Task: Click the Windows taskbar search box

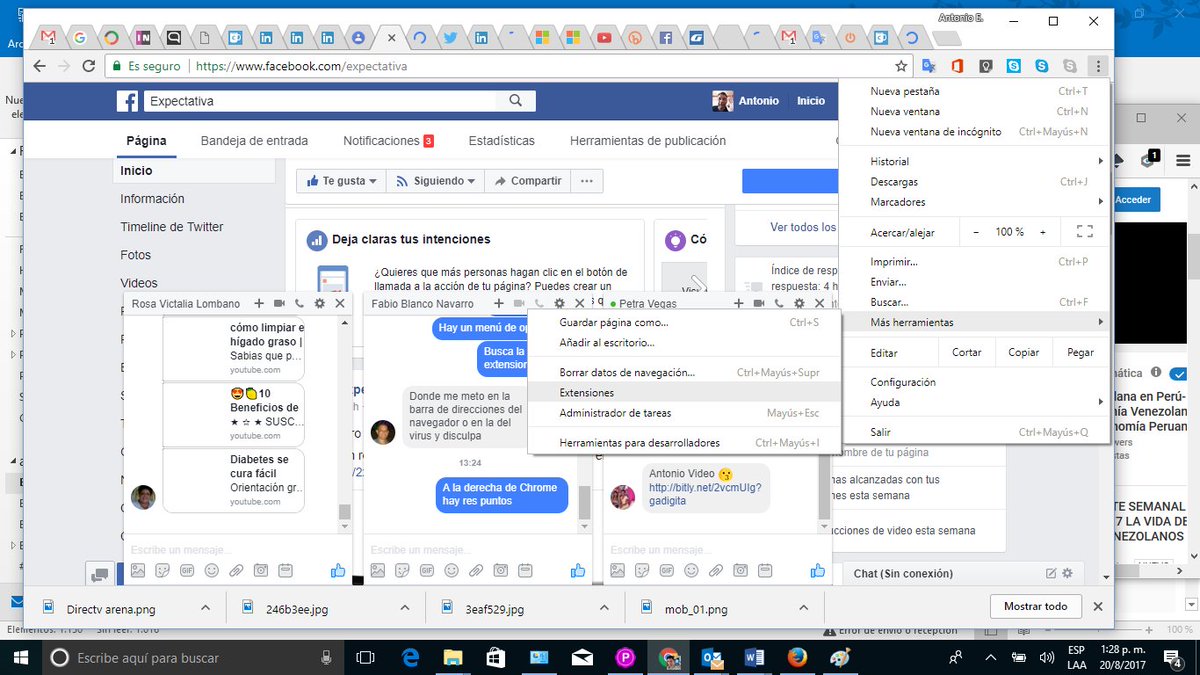Action: tap(195, 657)
